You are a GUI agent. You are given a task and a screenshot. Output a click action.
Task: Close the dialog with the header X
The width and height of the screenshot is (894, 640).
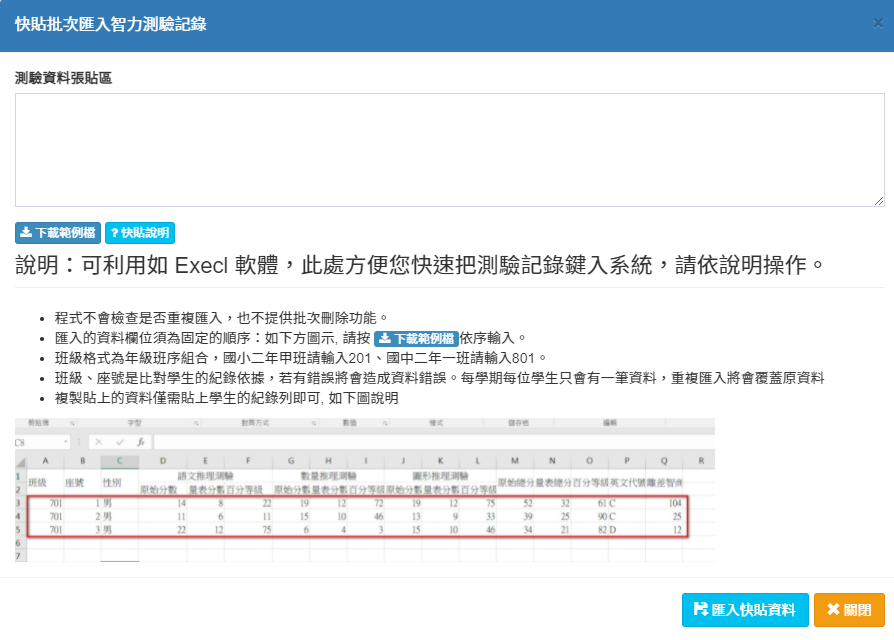[877, 24]
